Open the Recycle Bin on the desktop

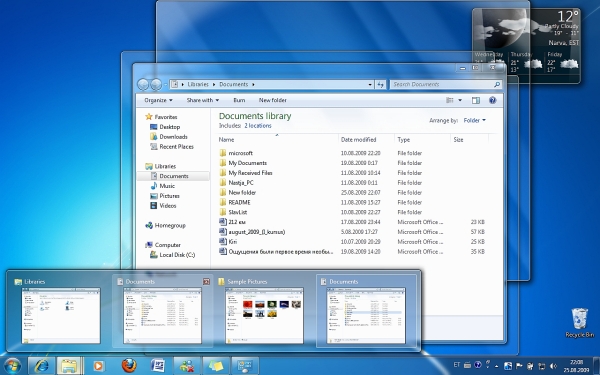579,323
